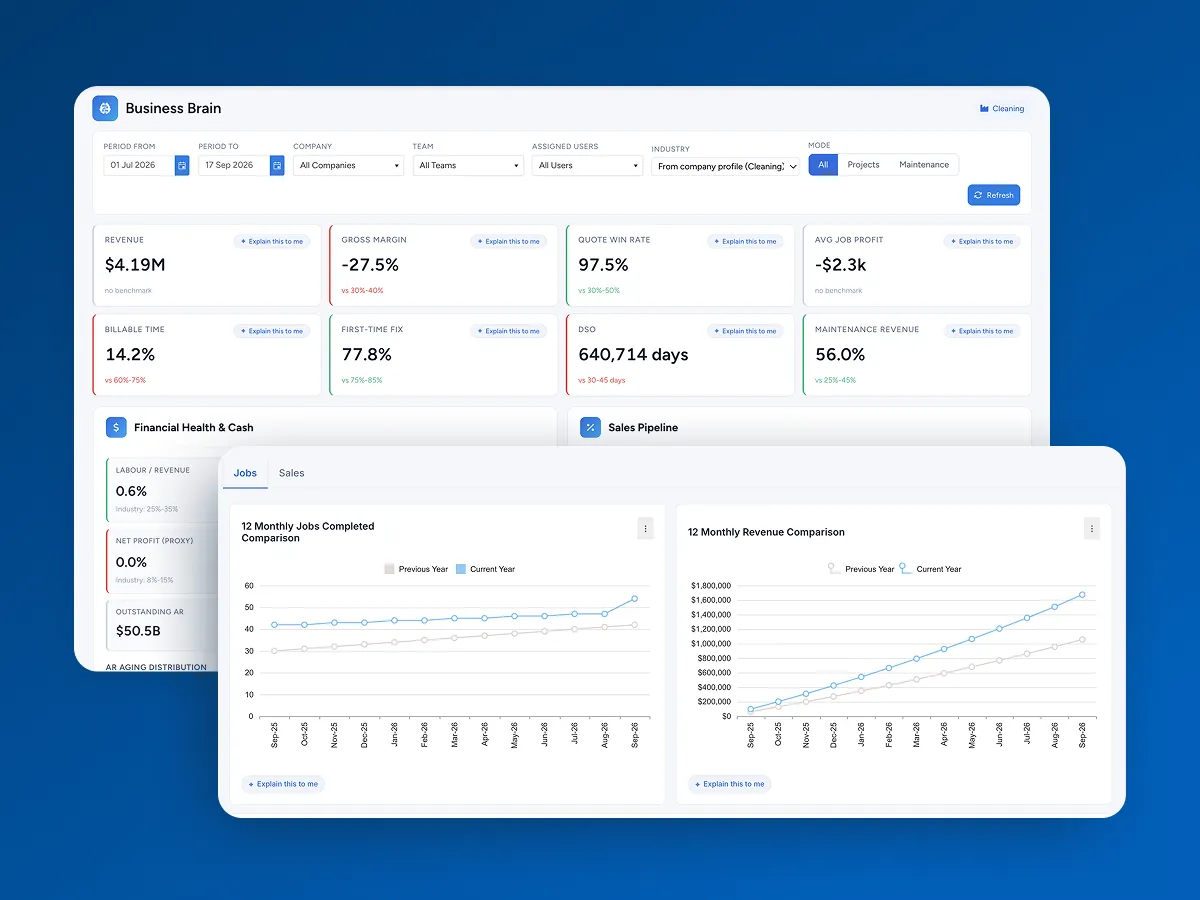Click Explain this to me on Revenue

(272, 241)
